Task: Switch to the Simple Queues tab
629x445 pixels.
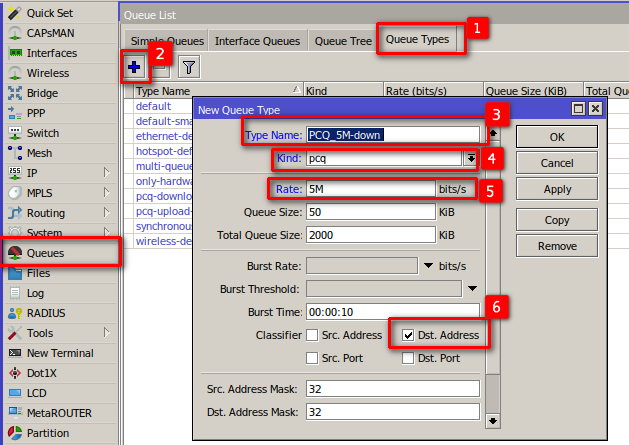Action: [x=166, y=41]
